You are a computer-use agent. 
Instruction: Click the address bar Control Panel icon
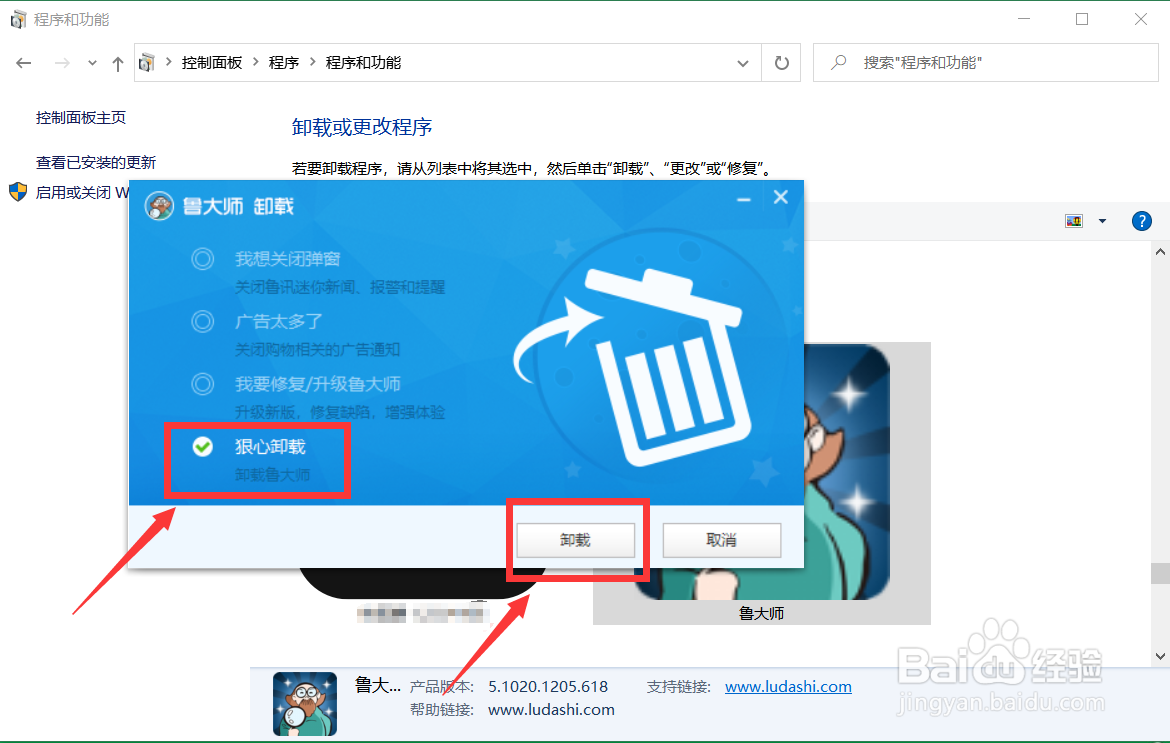[147, 63]
